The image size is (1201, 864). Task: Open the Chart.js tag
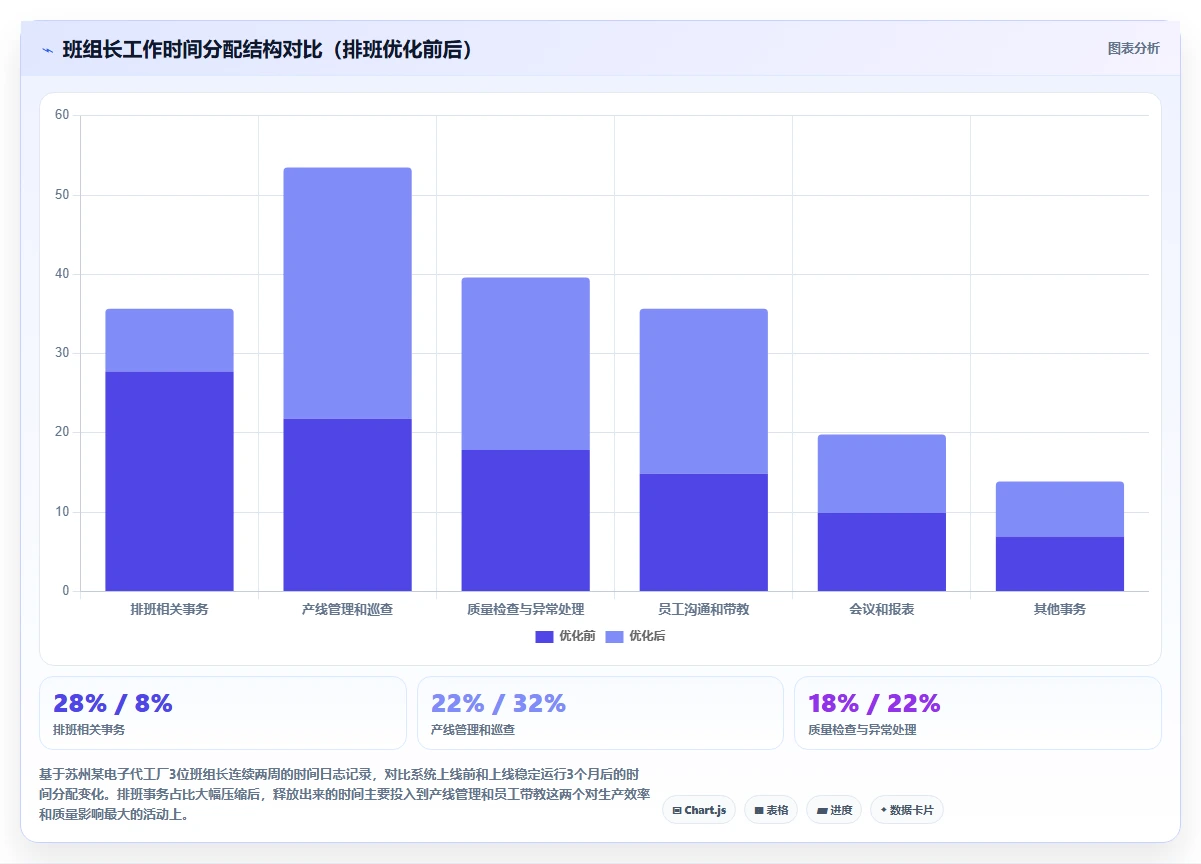pyautogui.click(x=699, y=810)
